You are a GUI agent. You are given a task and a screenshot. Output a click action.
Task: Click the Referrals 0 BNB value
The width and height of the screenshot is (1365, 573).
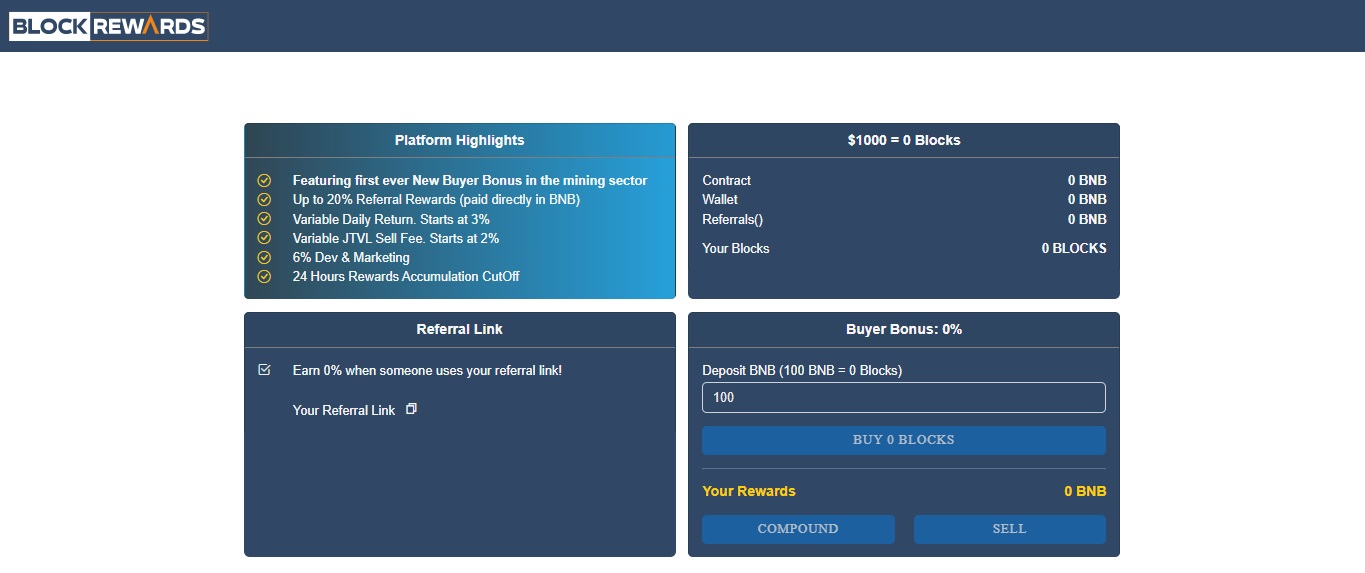click(x=1087, y=219)
